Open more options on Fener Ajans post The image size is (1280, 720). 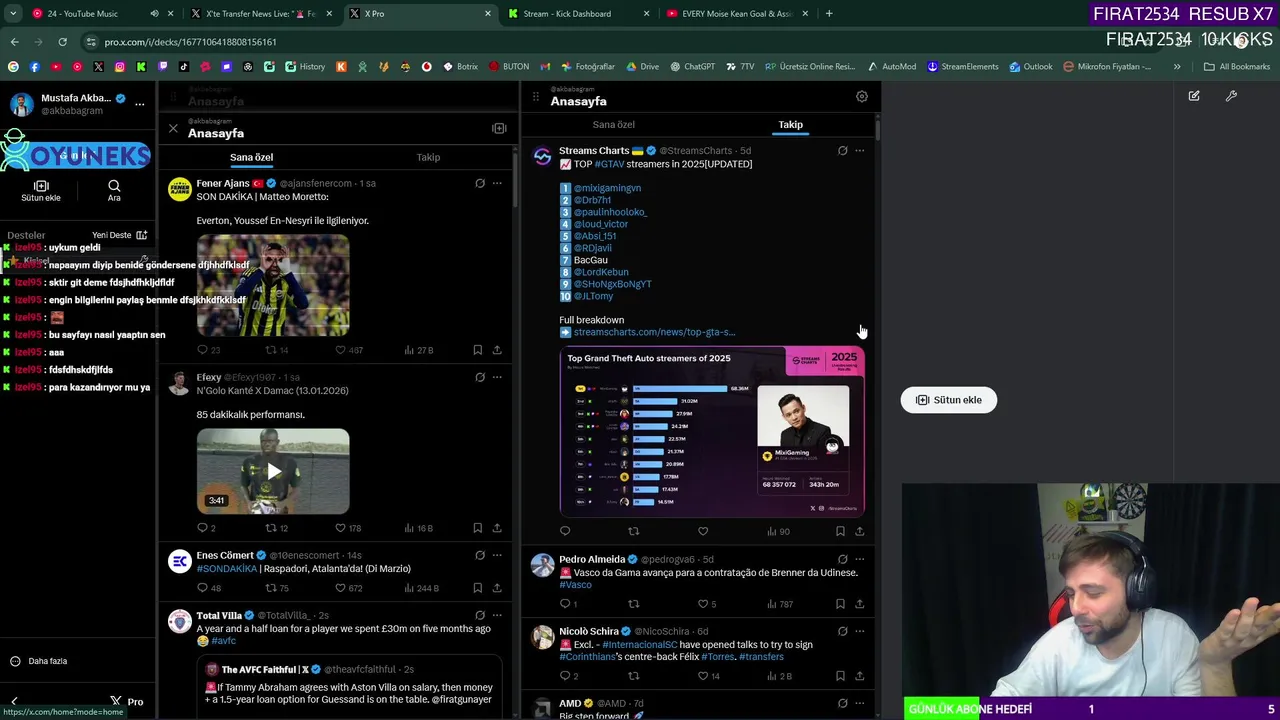(497, 183)
